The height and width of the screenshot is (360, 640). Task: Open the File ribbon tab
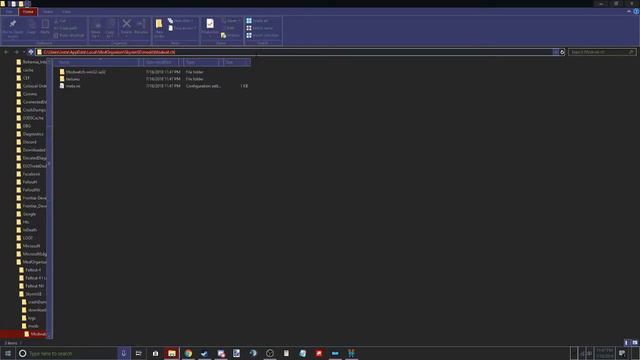pyautogui.click(x=9, y=12)
